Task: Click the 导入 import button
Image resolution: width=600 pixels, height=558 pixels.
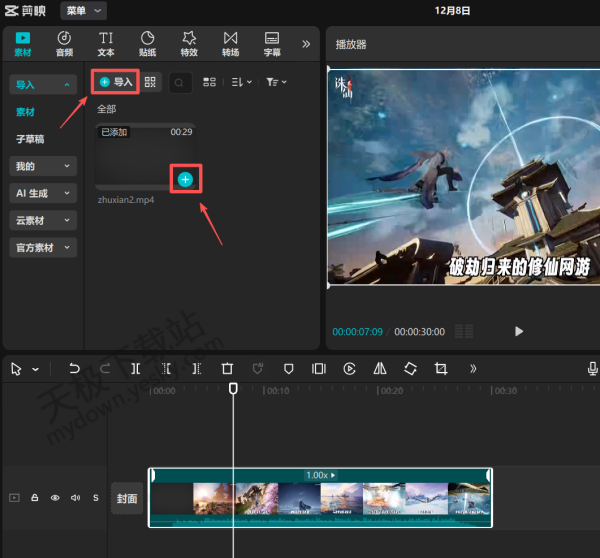Action: (115, 82)
